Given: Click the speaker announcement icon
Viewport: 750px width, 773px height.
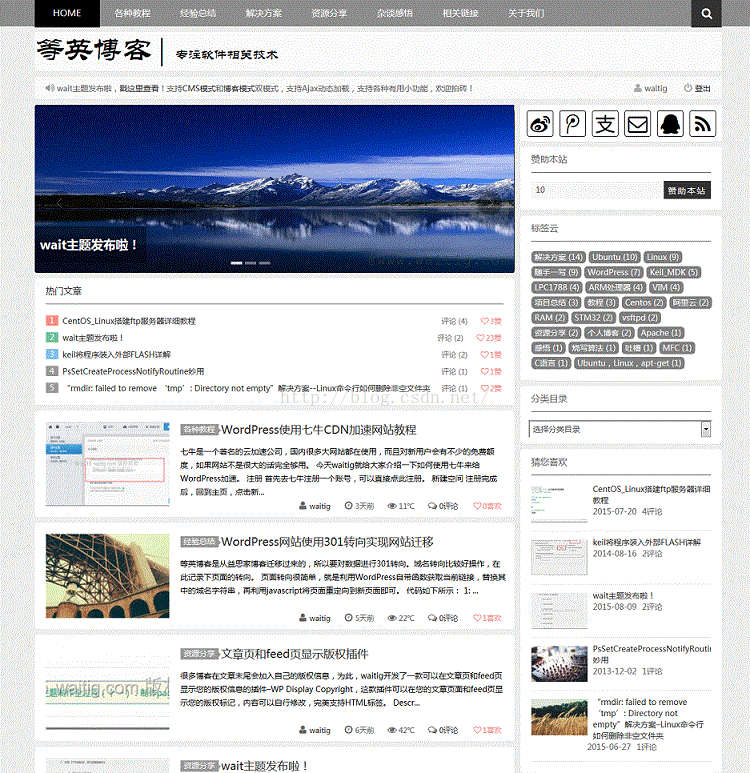Looking at the screenshot, I should [x=49, y=88].
